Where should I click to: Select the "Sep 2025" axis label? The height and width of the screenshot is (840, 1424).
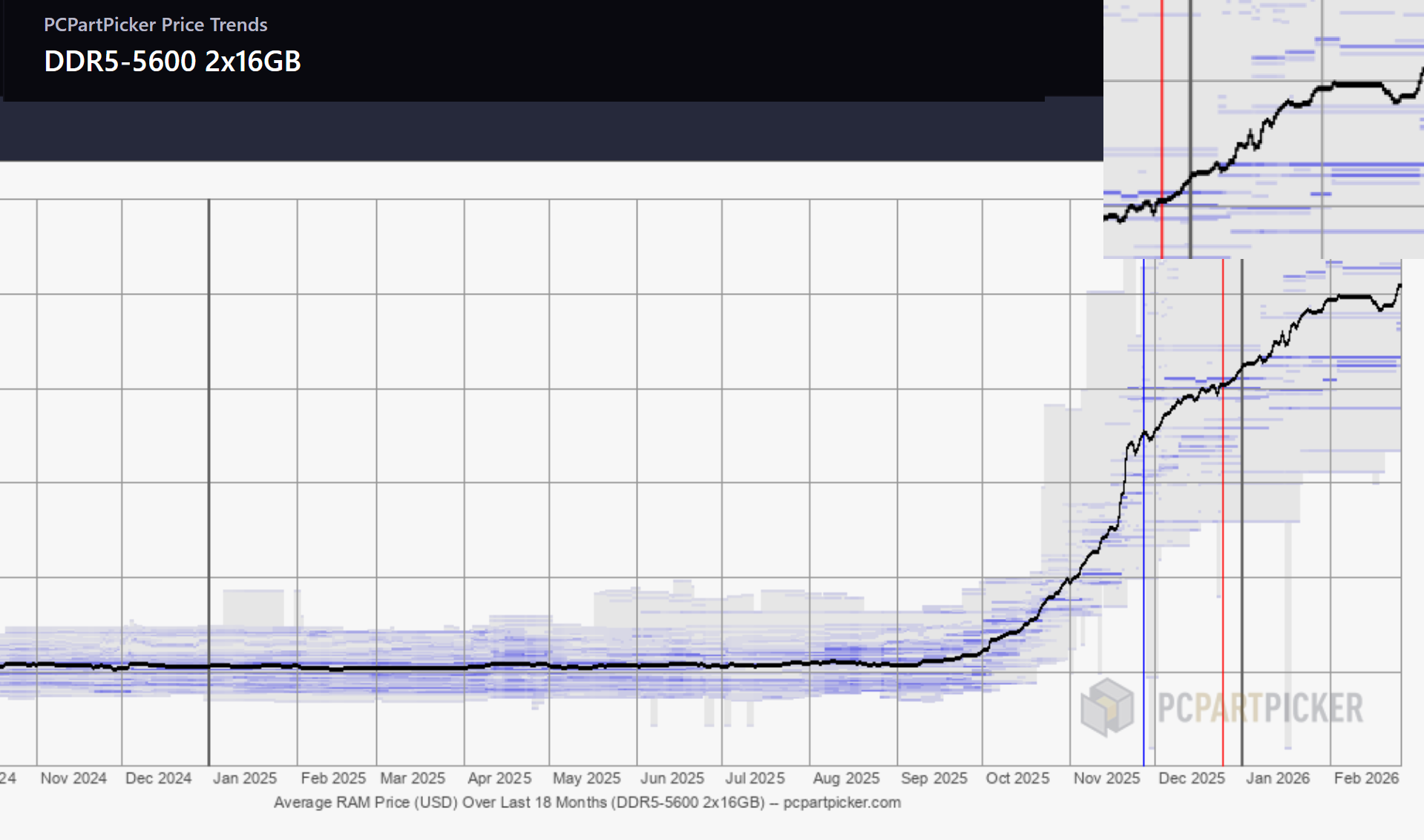click(x=934, y=778)
